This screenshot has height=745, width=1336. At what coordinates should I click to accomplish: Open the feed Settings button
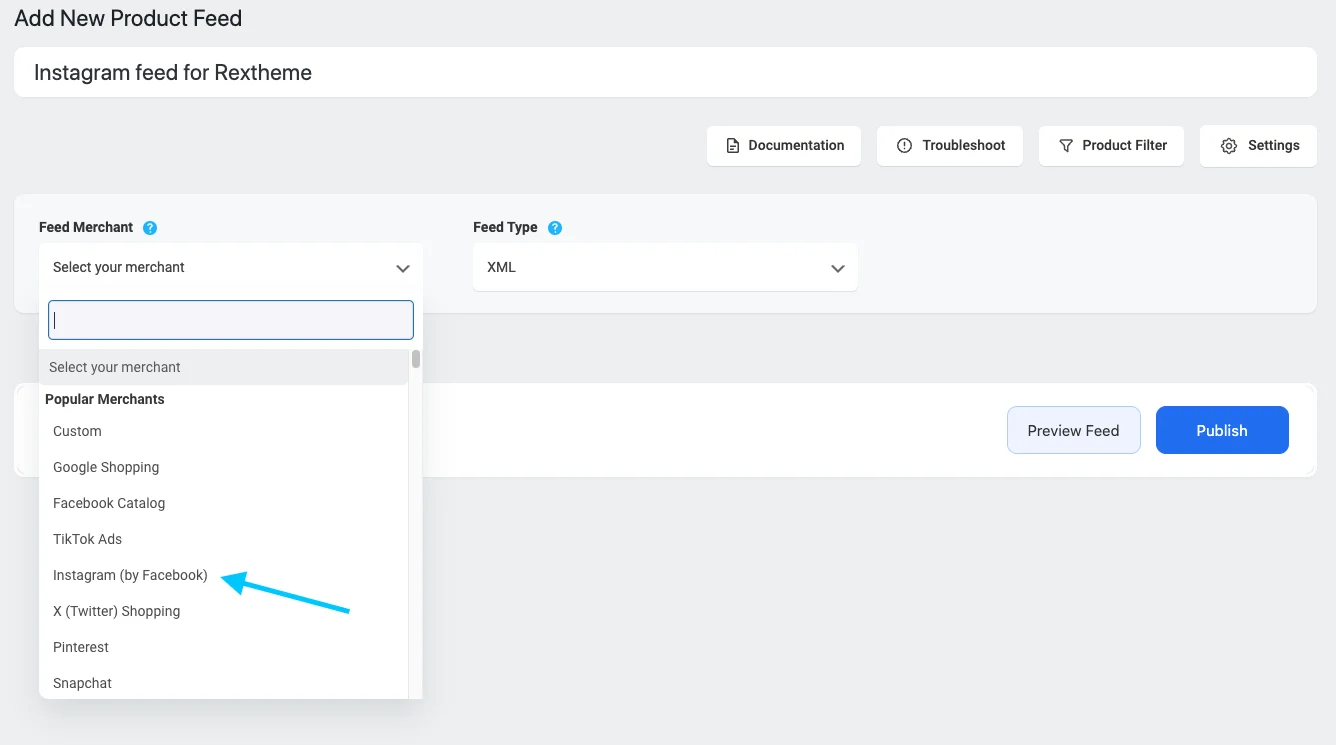point(1258,146)
